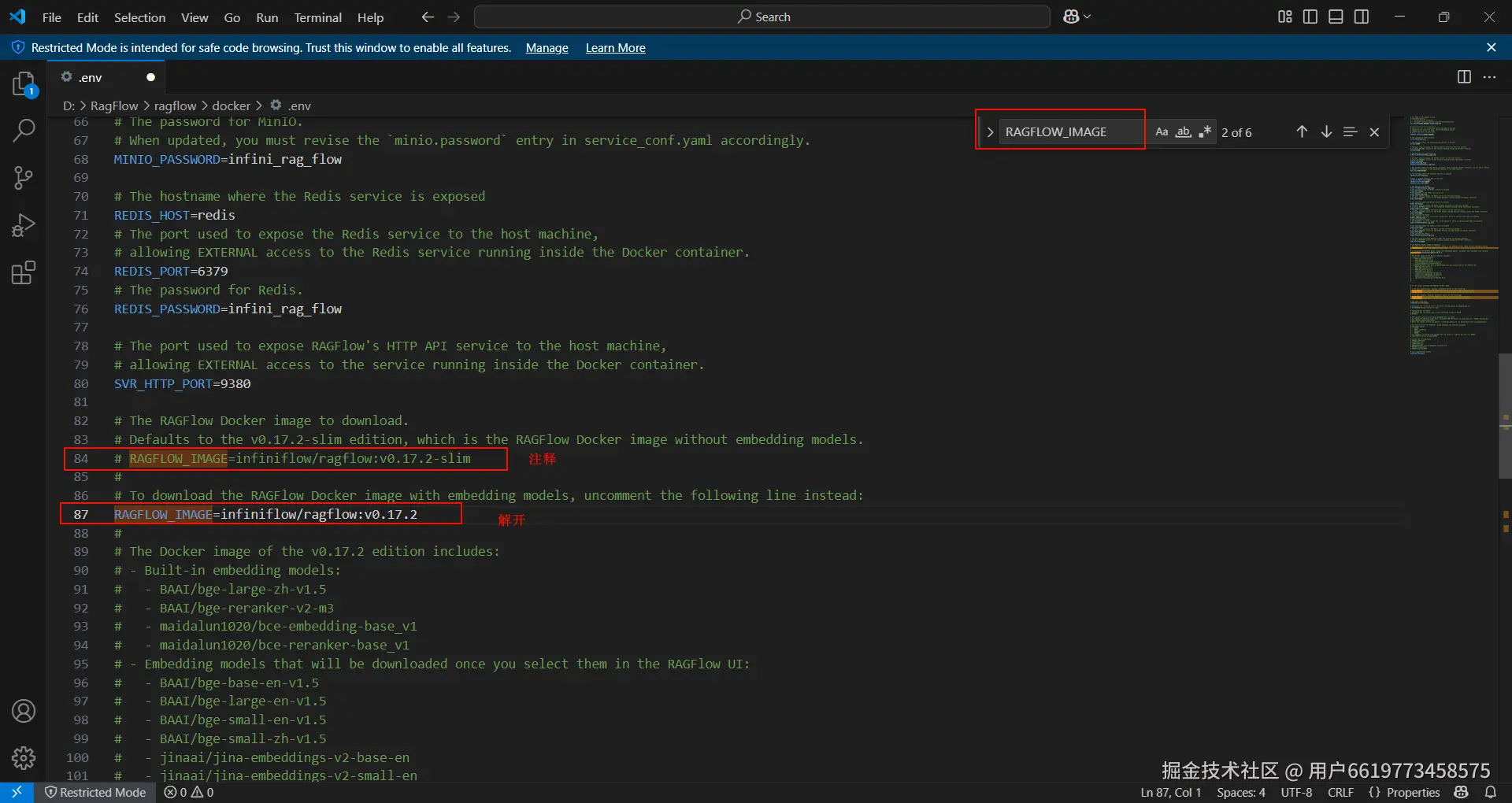Viewport: 1512px width, 803px height.
Task: Click the Copilot icon in title bar
Action: pos(1071,17)
